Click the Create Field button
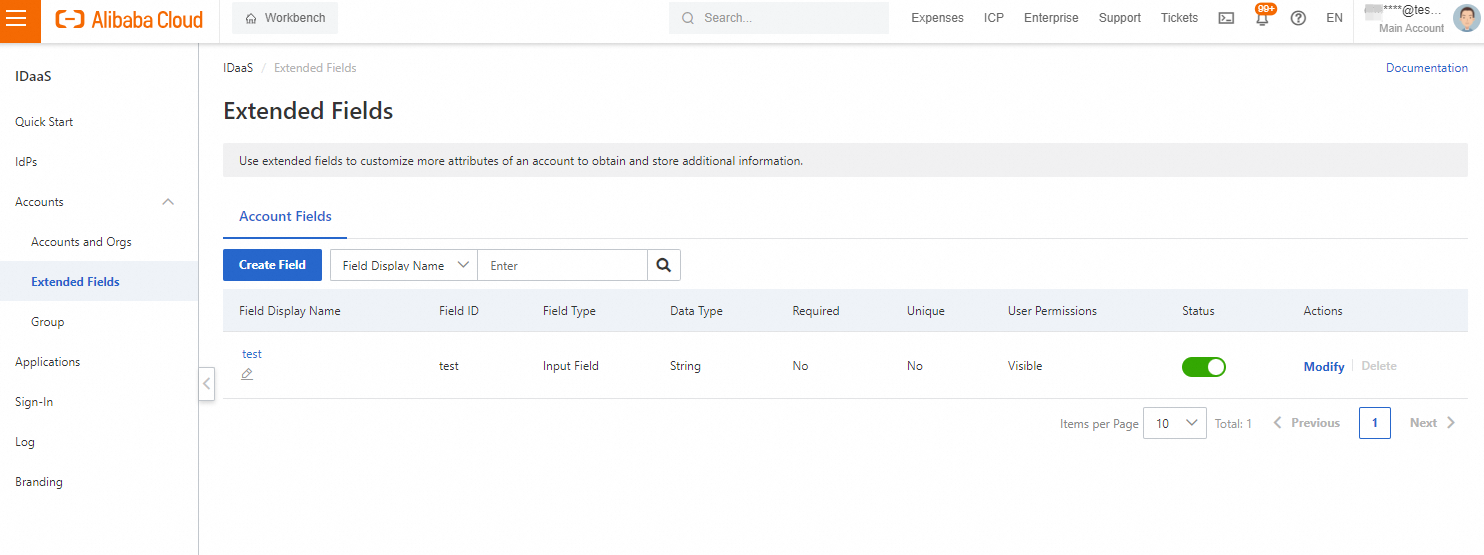Viewport: 1484px width, 555px height. pyautogui.click(x=272, y=265)
